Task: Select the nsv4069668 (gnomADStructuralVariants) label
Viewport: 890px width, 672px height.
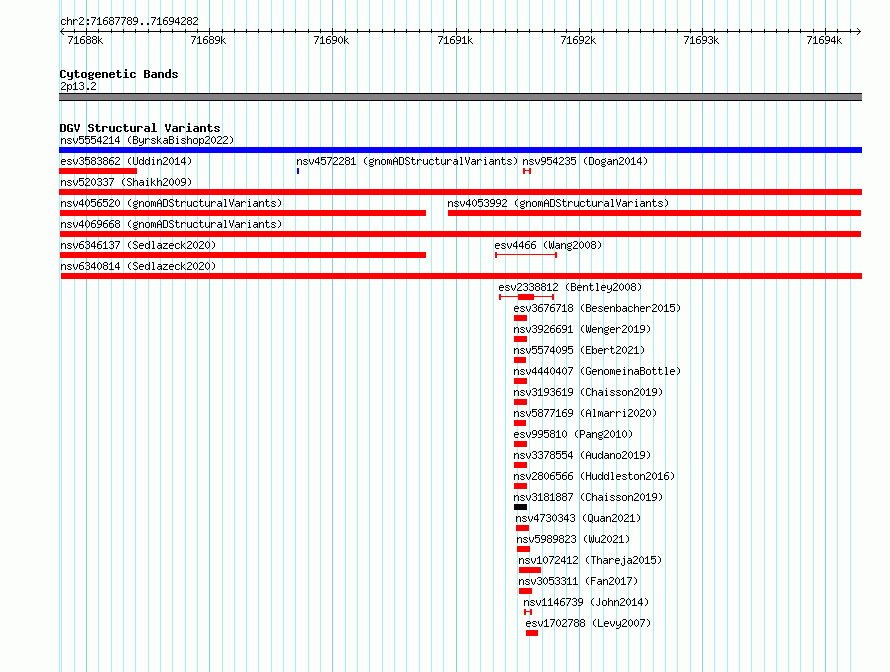Action: [171, 224]
